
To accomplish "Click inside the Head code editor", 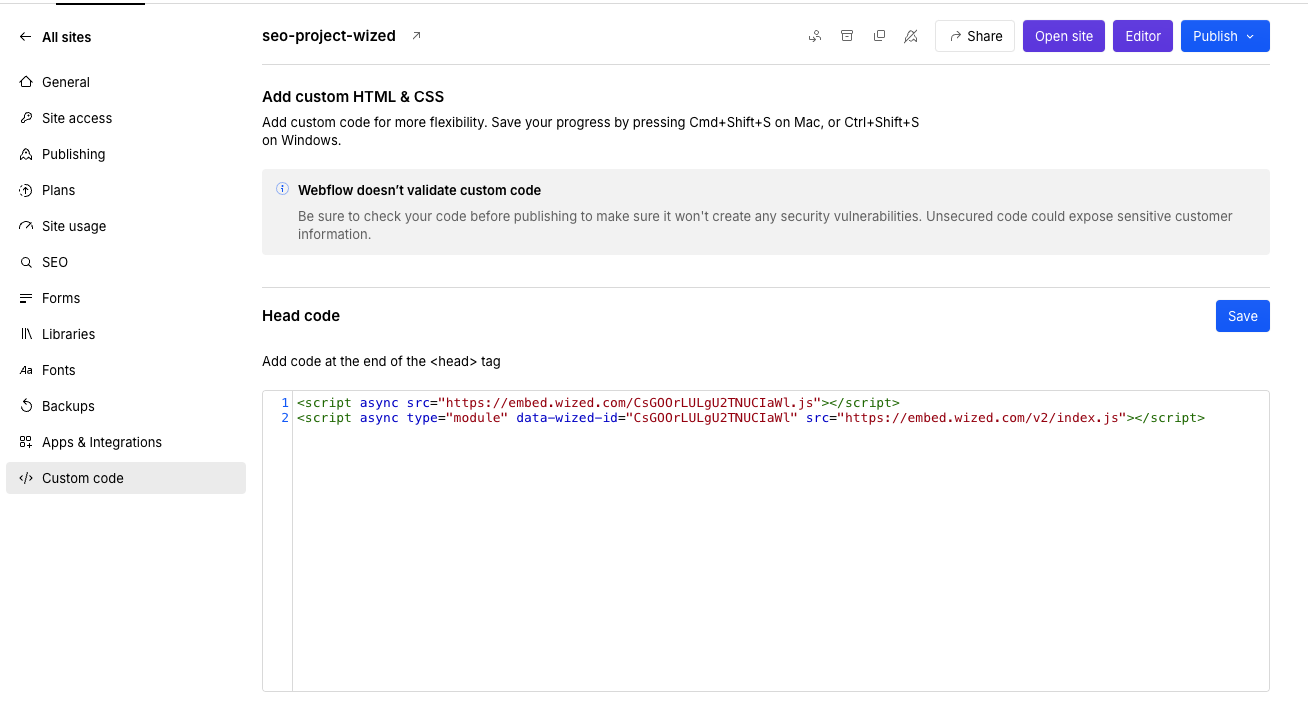I will click(x=766, y=541).
